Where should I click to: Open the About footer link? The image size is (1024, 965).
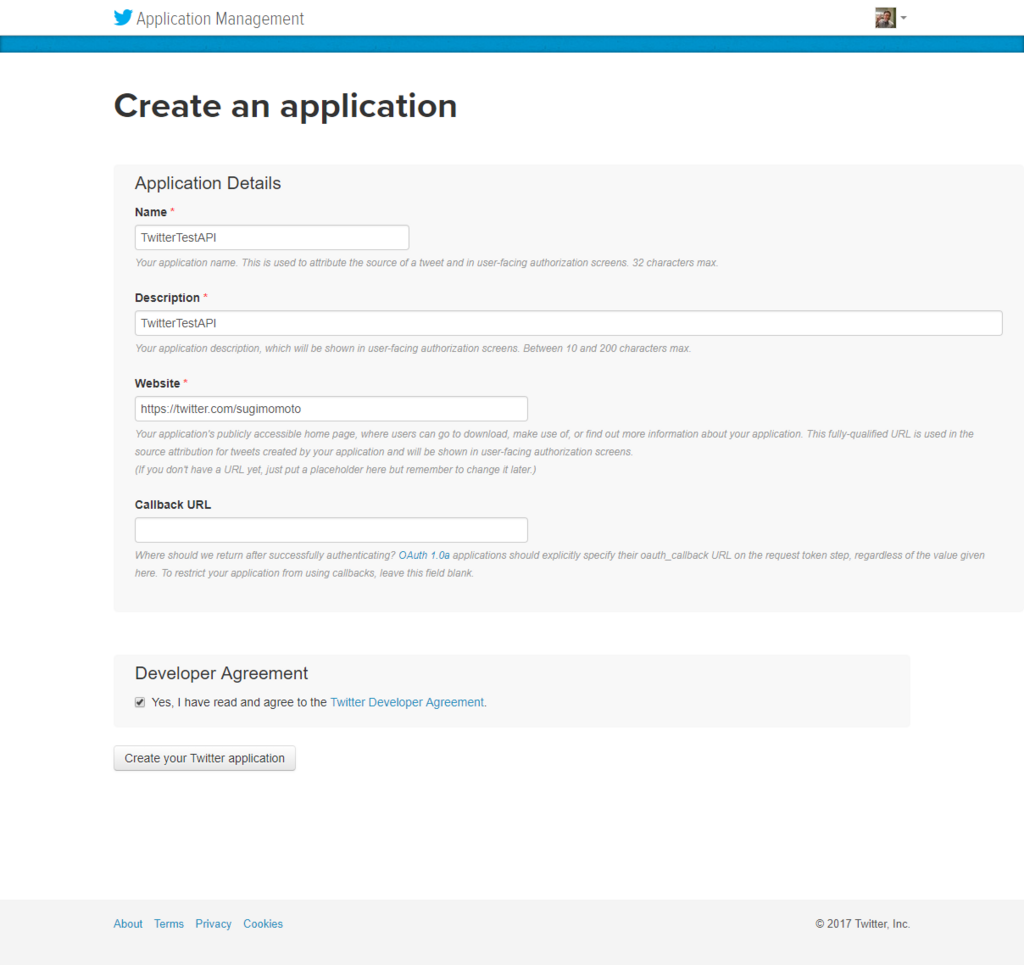128,924
